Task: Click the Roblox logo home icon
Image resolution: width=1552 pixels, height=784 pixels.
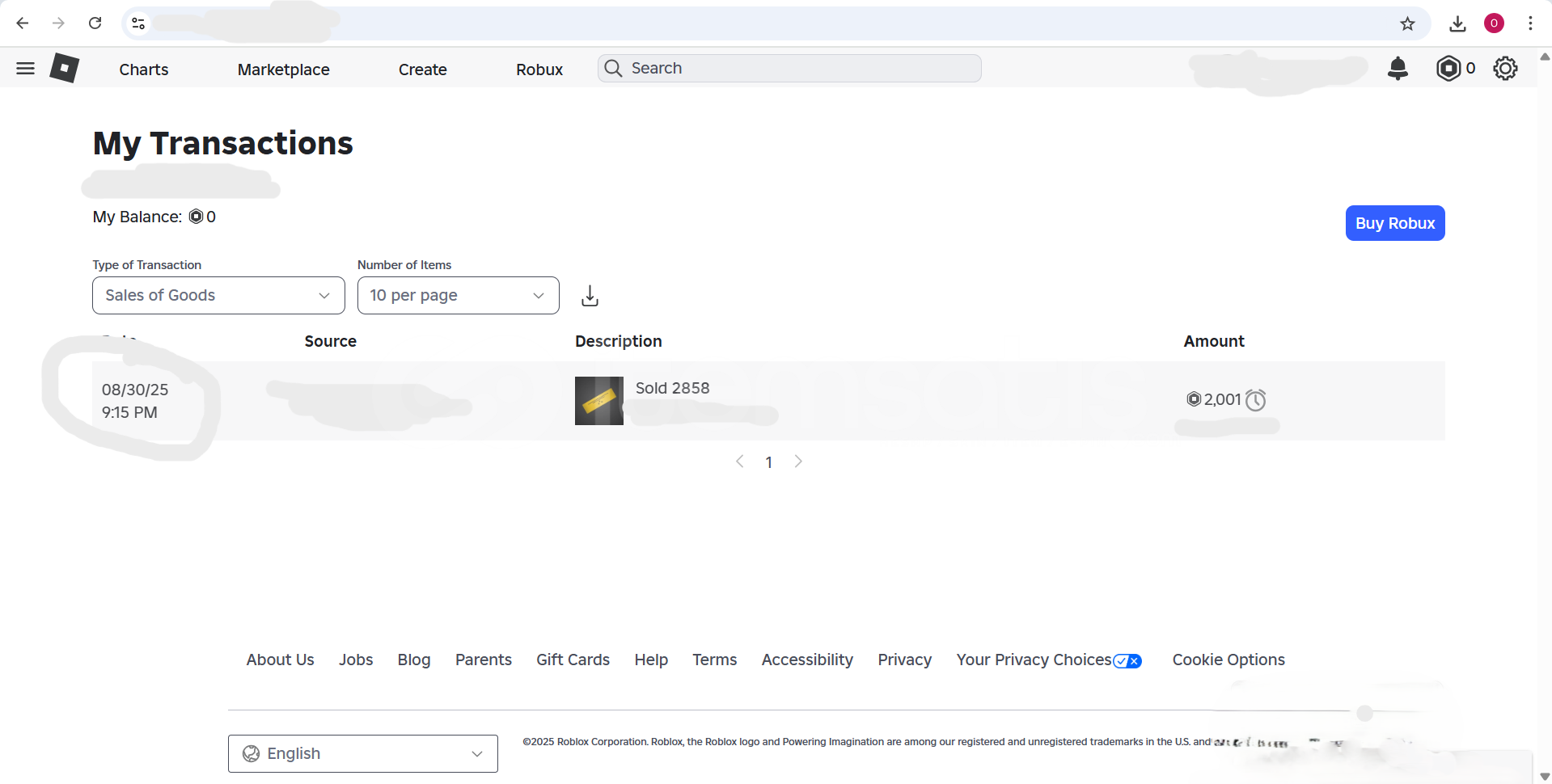Action: 64,68
